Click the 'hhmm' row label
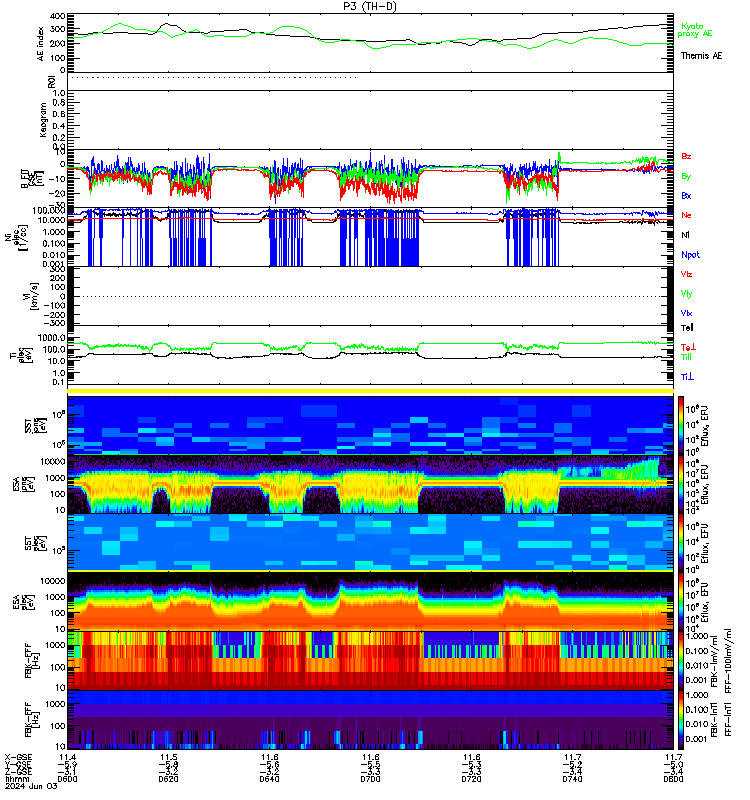The image size is (750, 800). (x=17, y=779)
